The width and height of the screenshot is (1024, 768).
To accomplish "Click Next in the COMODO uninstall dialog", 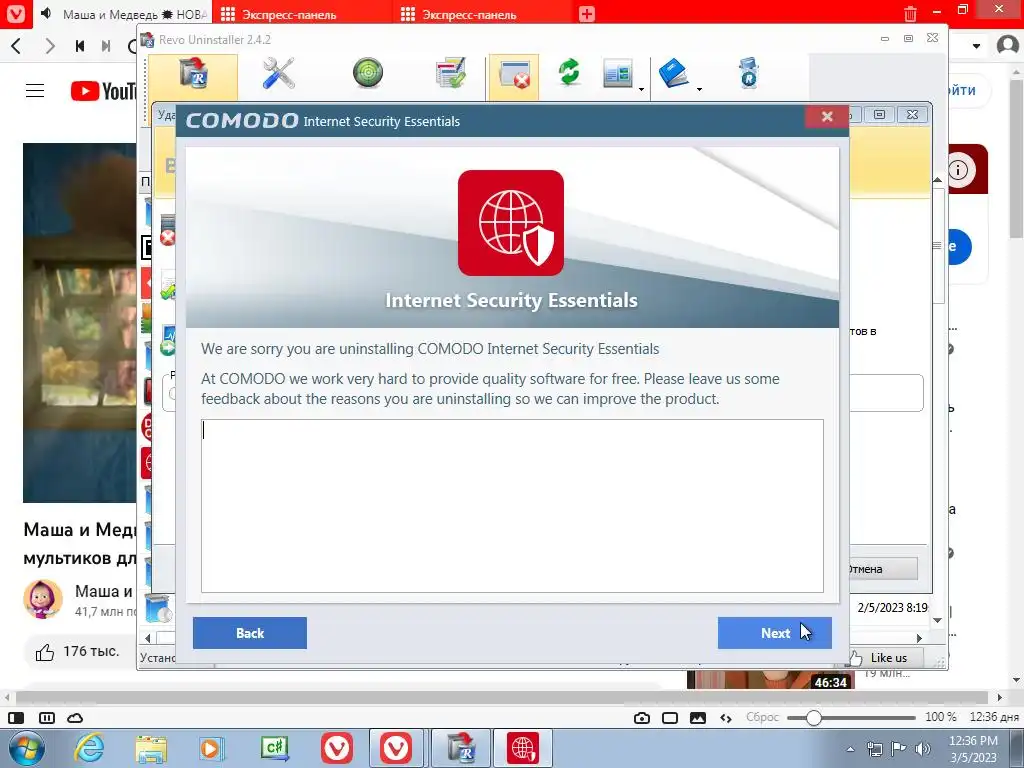I will tap(775, 633).
